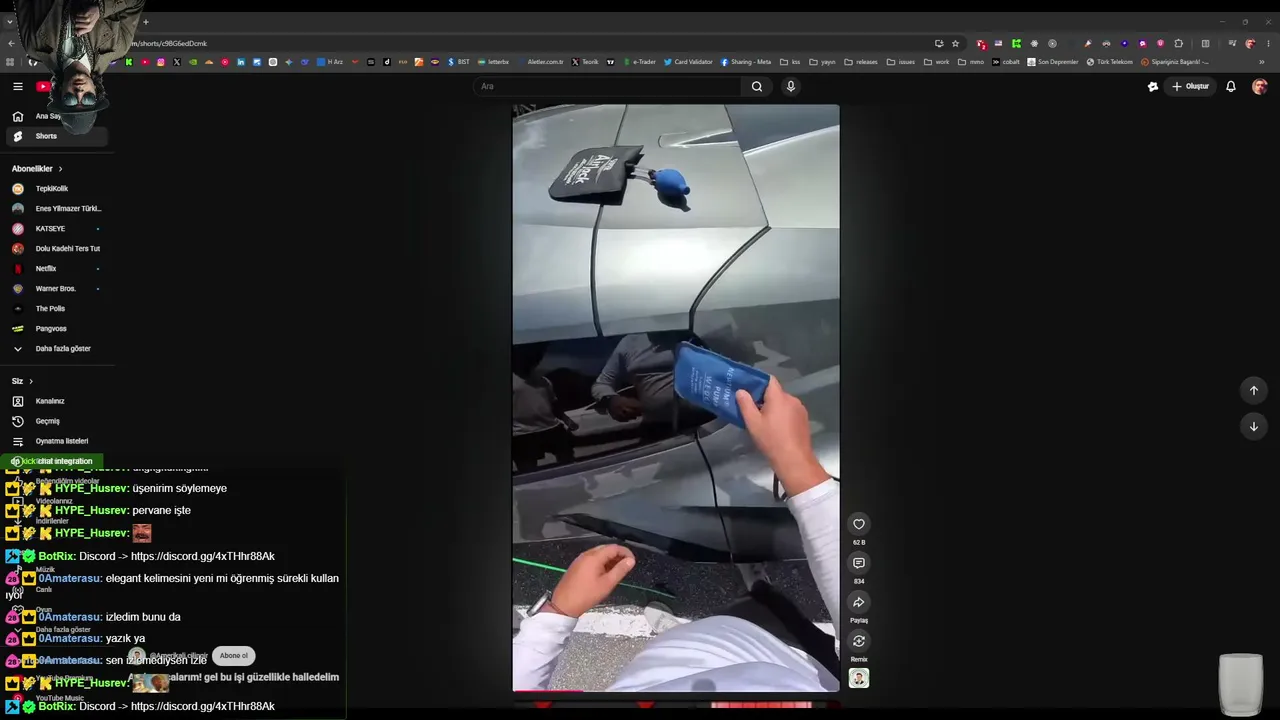Click the Oluştur create button
This screenshot has height=720, width=1280.
tap(1190, 87)
